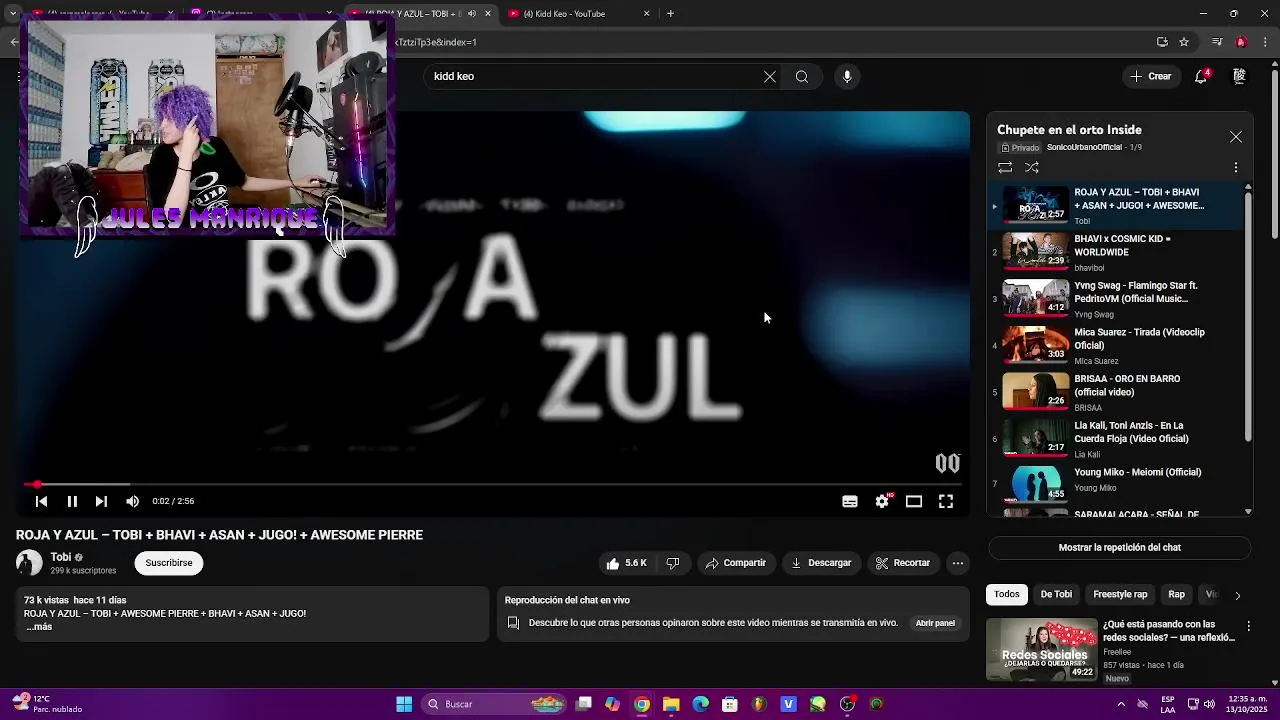1280x720 pixels.
Task: Click 'Abrir panel' for live chat replay
Action: click(x=935, y=623)
